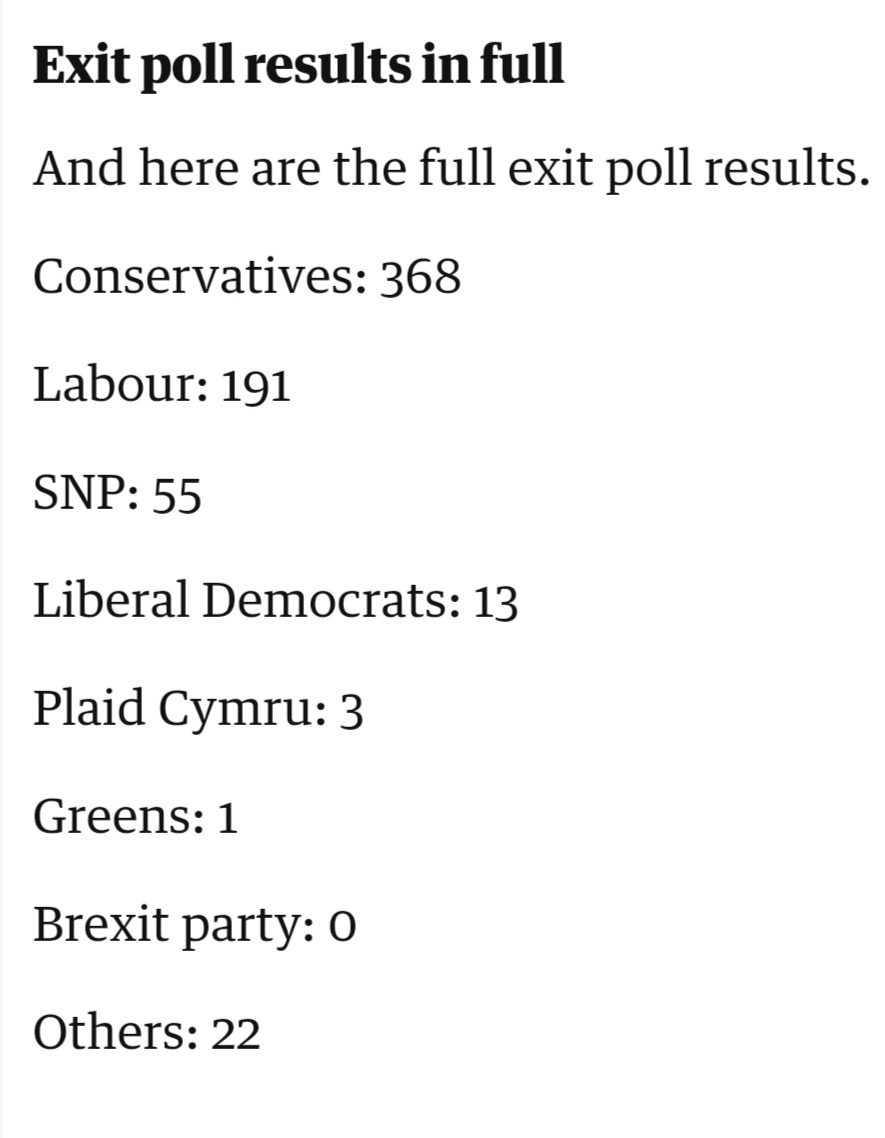Select the Others seat number 22
Image resolution: width=885 pixels, height=1138 pixels.
pos(236,1034)
